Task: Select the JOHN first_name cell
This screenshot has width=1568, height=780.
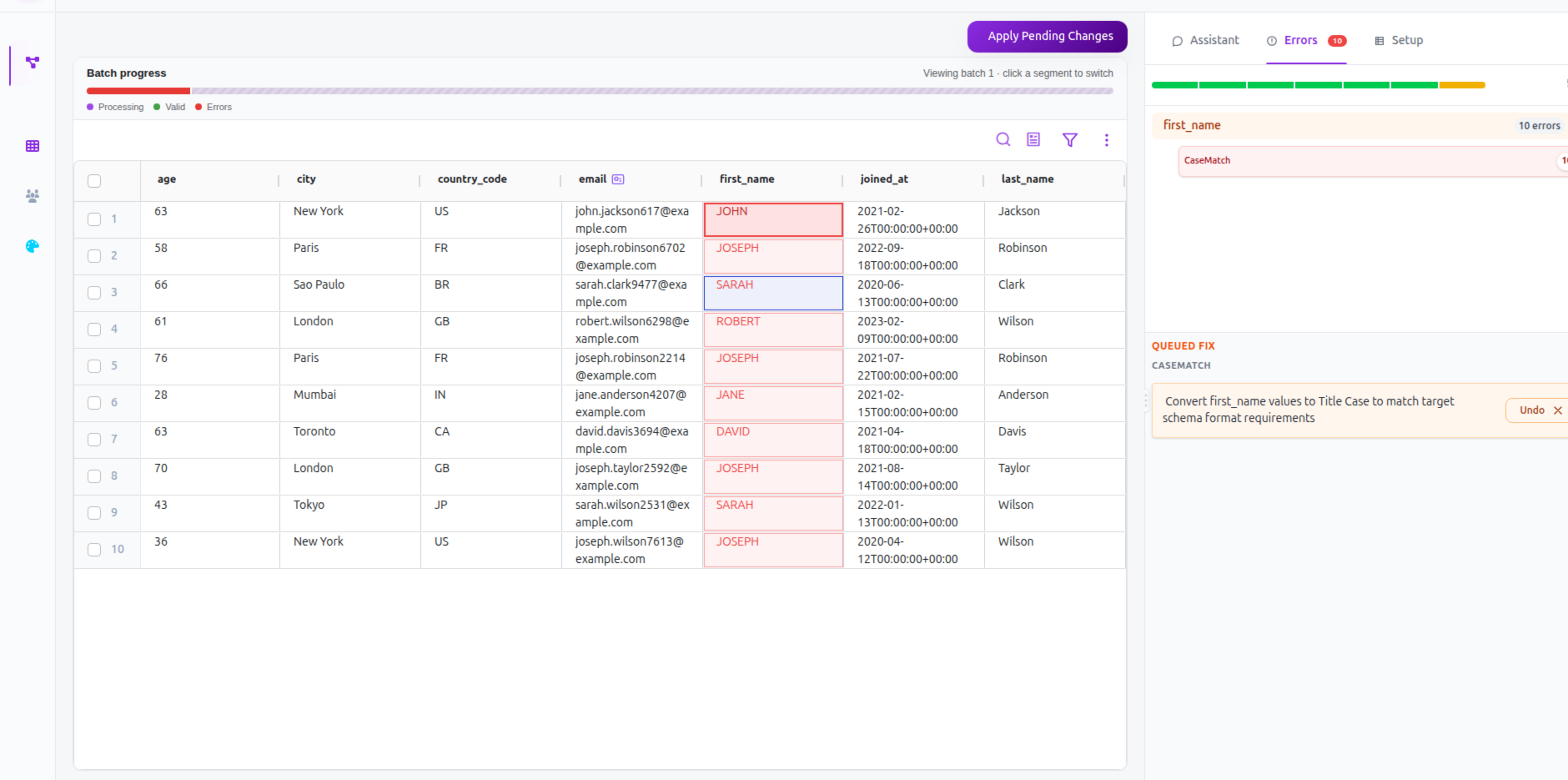Action: 773,219
